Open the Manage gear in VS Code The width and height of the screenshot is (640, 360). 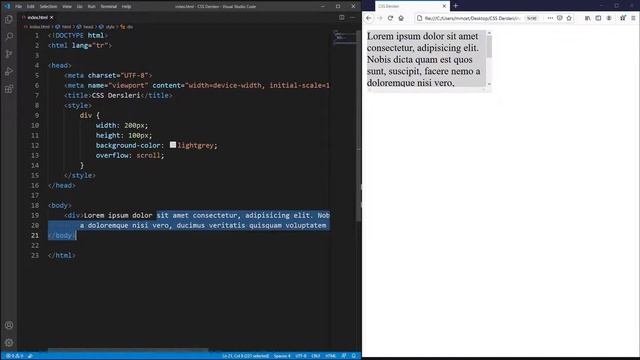[x=9, y=342]
